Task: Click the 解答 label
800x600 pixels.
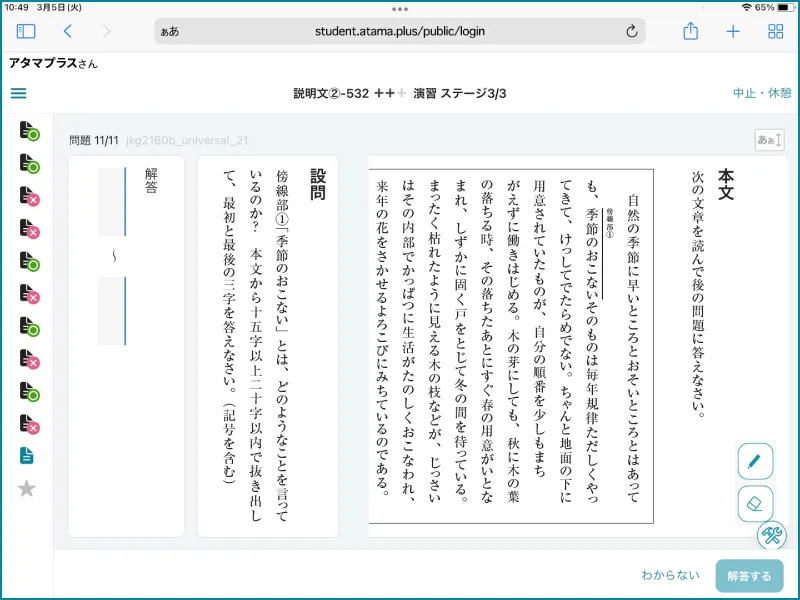Action: [x=151, y=181]
